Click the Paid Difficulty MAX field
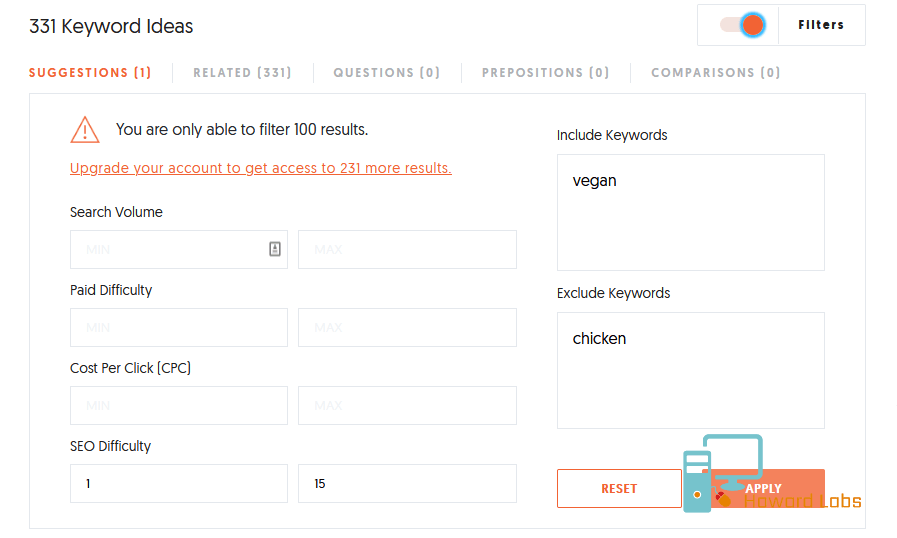This screenshot has width=897, height=538. tap(407, 327)
